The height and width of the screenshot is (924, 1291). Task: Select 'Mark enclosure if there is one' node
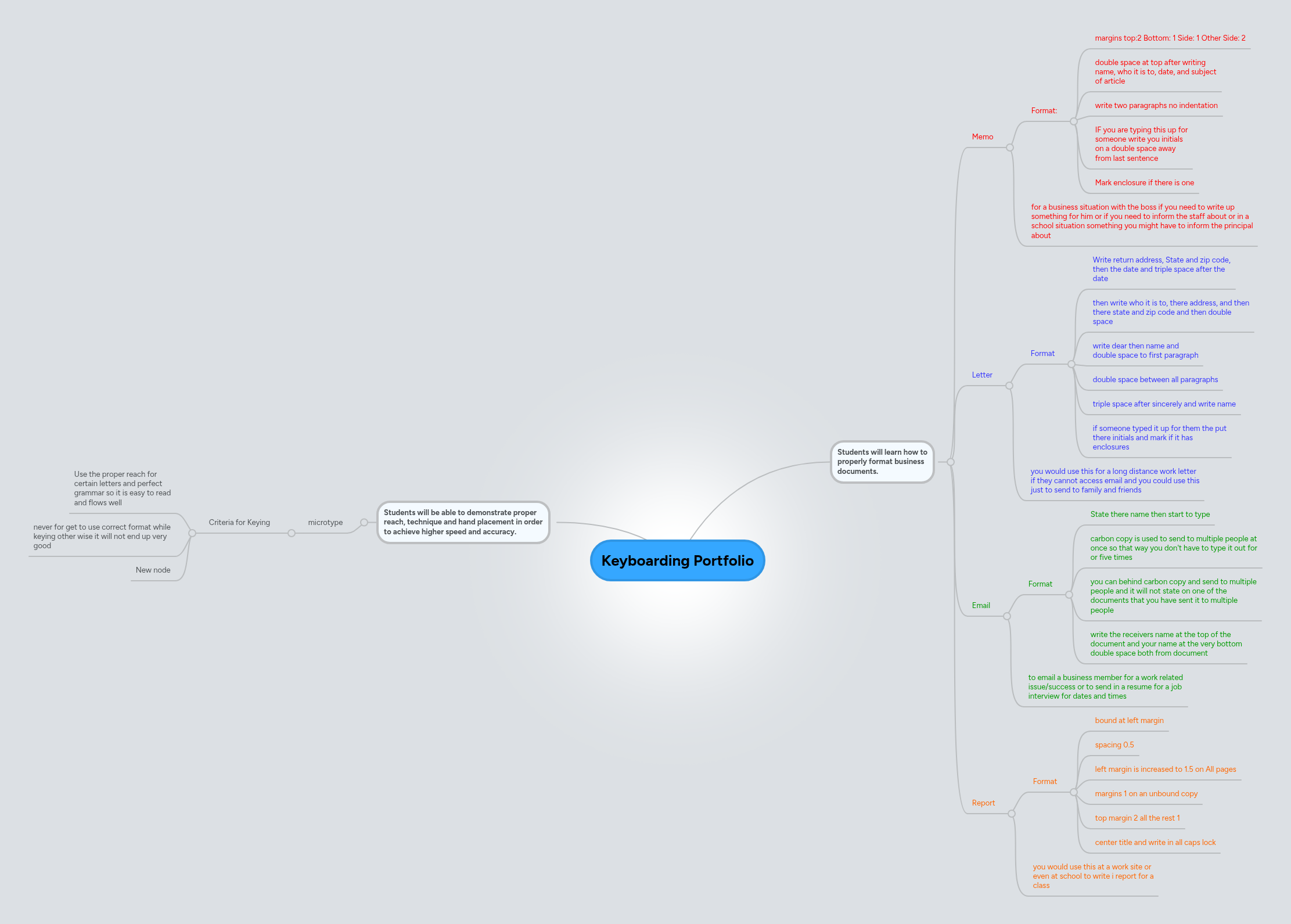pyautogui.click(x=1145, y=183)
